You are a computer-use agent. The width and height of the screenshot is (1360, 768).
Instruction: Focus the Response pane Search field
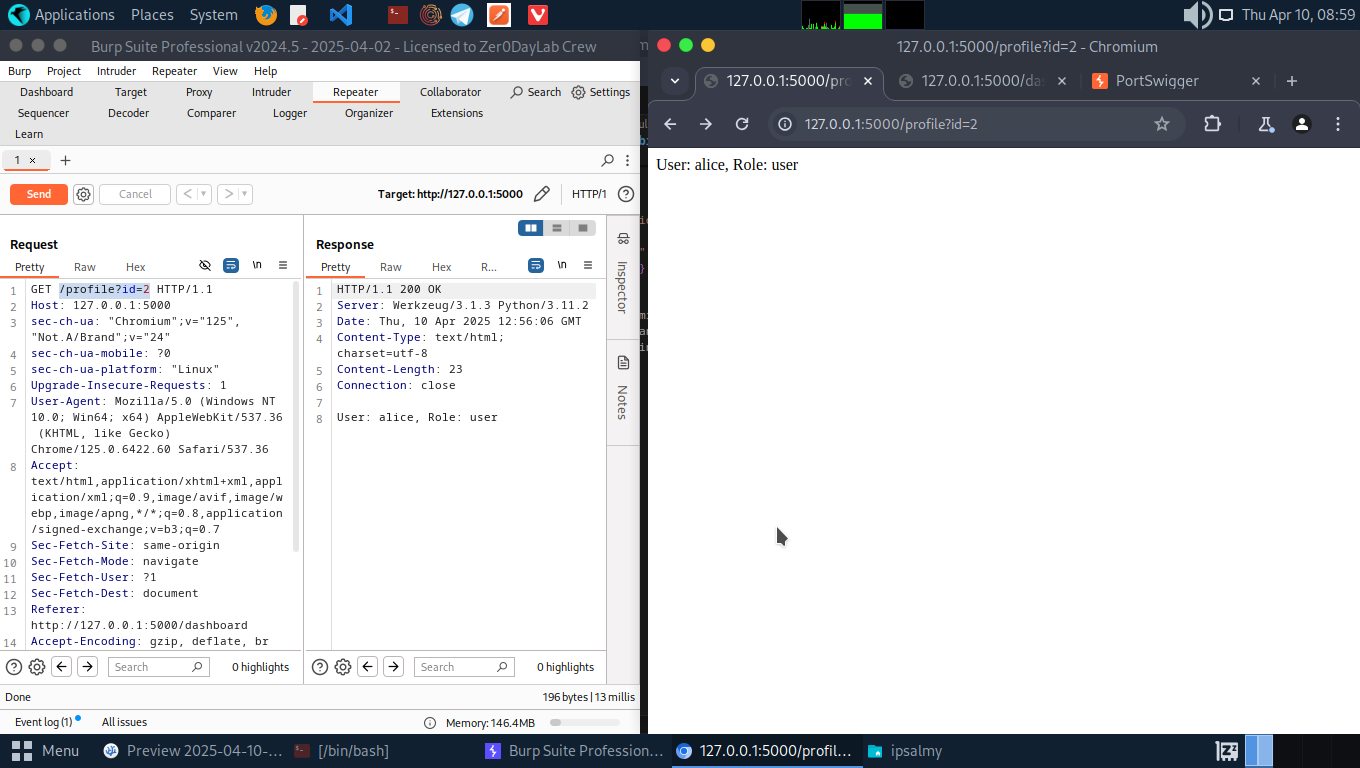pos(463,667)
